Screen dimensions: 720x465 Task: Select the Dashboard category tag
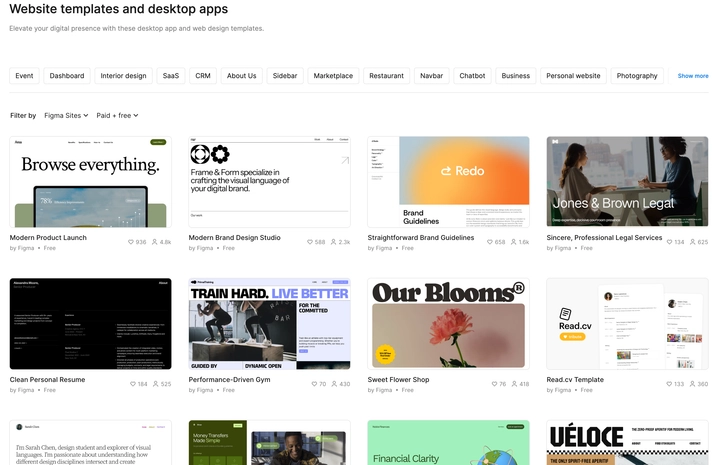(67, 76)
